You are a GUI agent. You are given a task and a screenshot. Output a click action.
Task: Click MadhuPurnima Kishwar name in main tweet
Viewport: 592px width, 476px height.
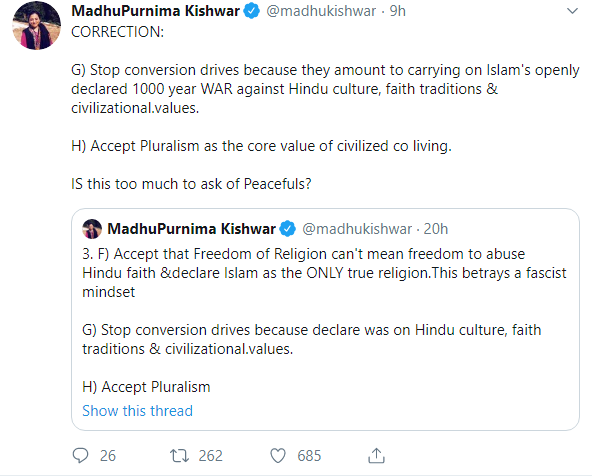pos(156,11)
